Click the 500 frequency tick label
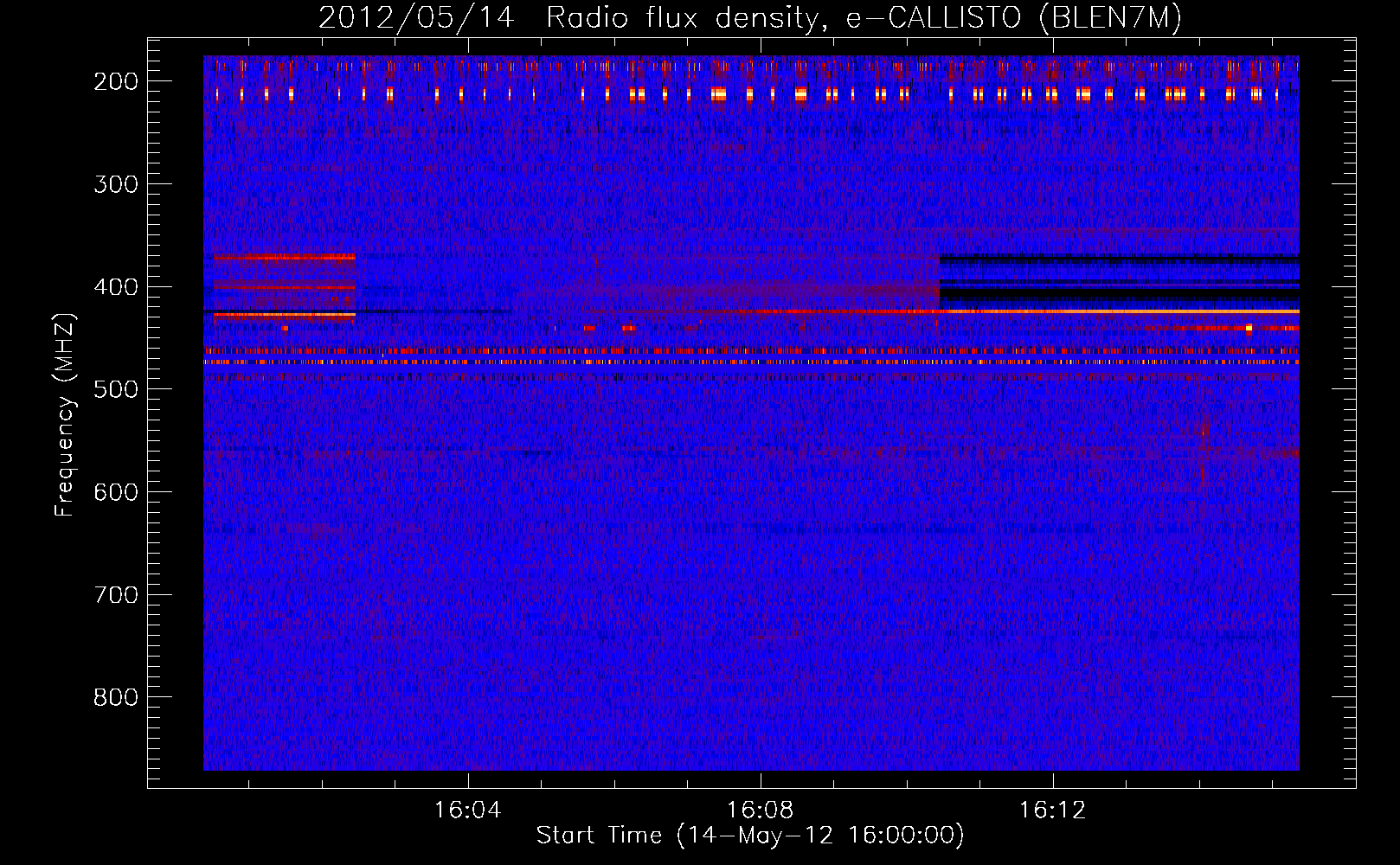 (x=116, y=389)
